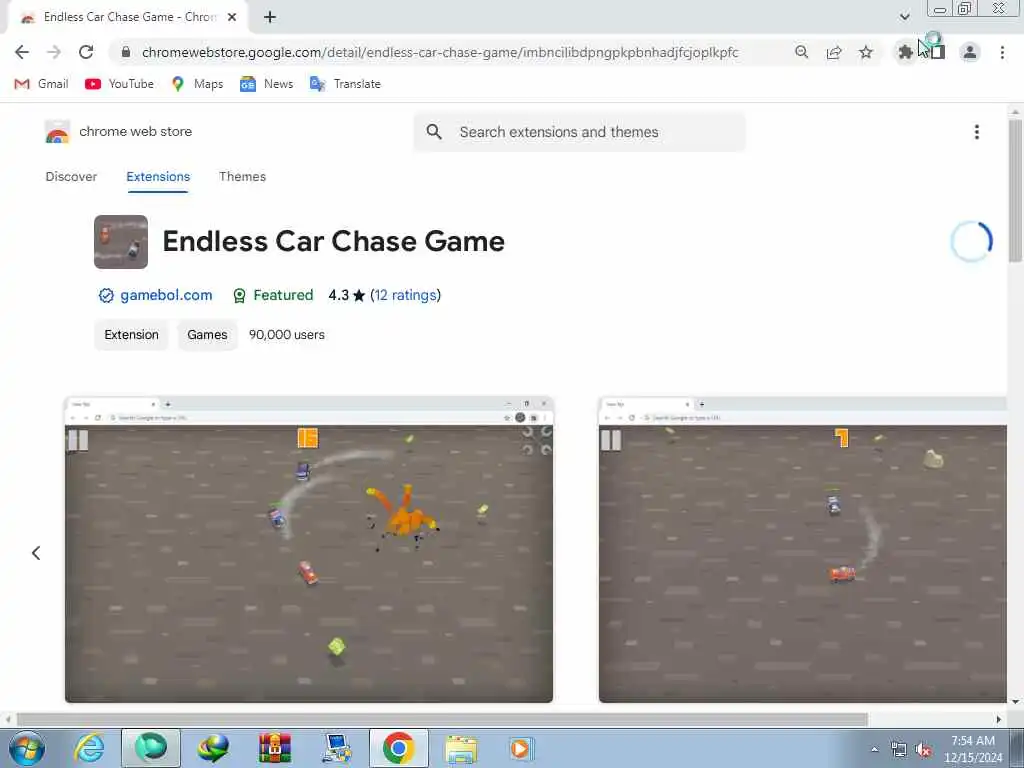
Task: Open the Chrome profile avatar
Action: 970,52
